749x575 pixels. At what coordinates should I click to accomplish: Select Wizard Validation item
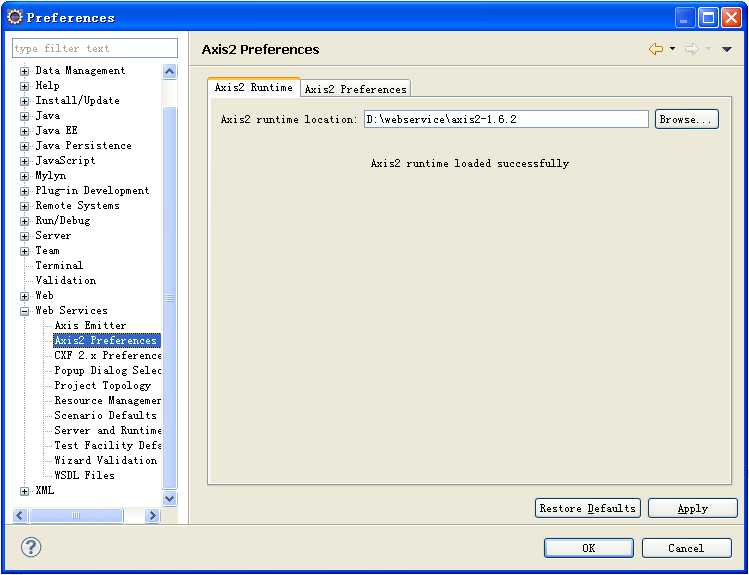(106, 460)
